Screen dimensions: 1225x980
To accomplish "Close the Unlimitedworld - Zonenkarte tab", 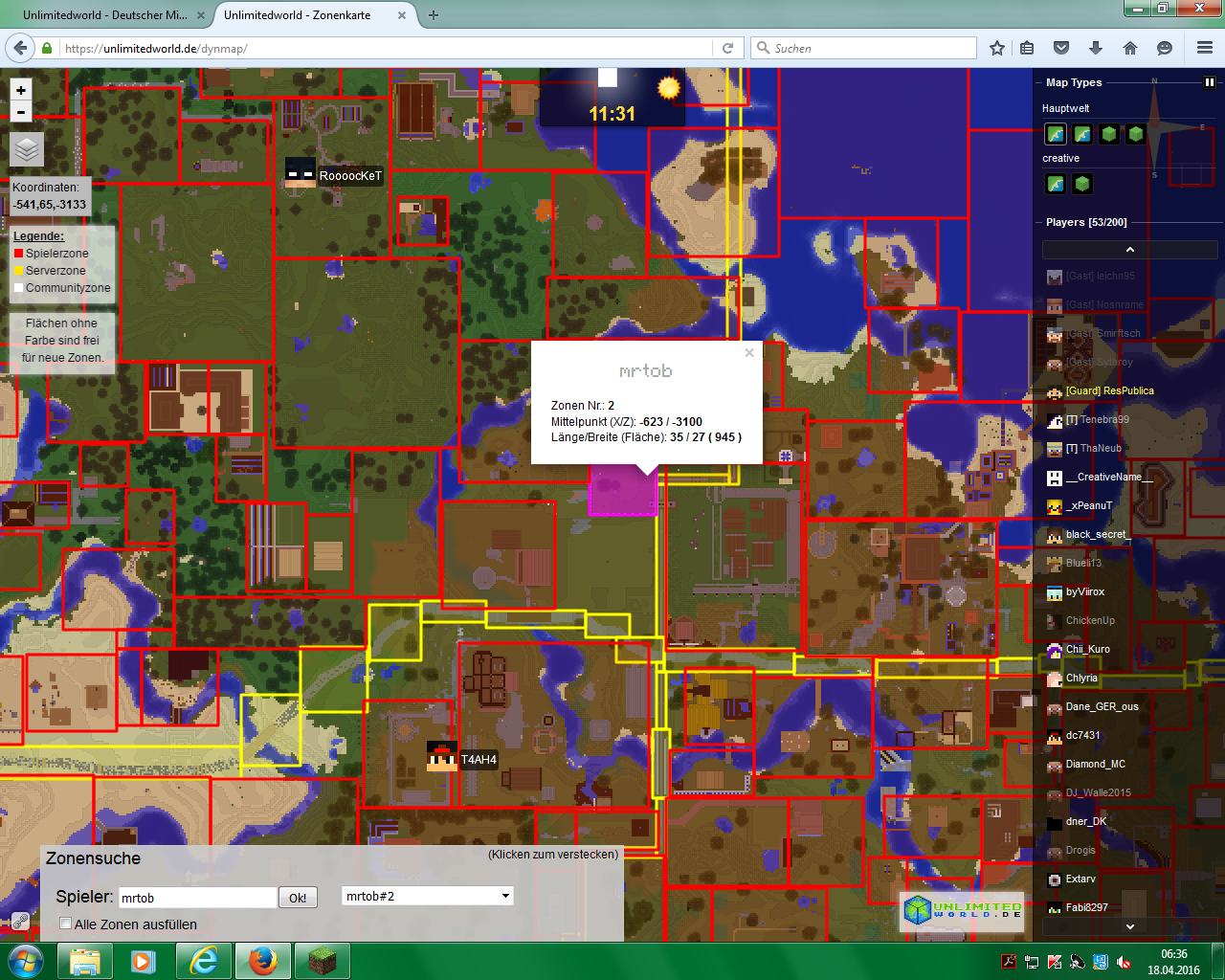I will pyautogui.click(x=401, y=15).
